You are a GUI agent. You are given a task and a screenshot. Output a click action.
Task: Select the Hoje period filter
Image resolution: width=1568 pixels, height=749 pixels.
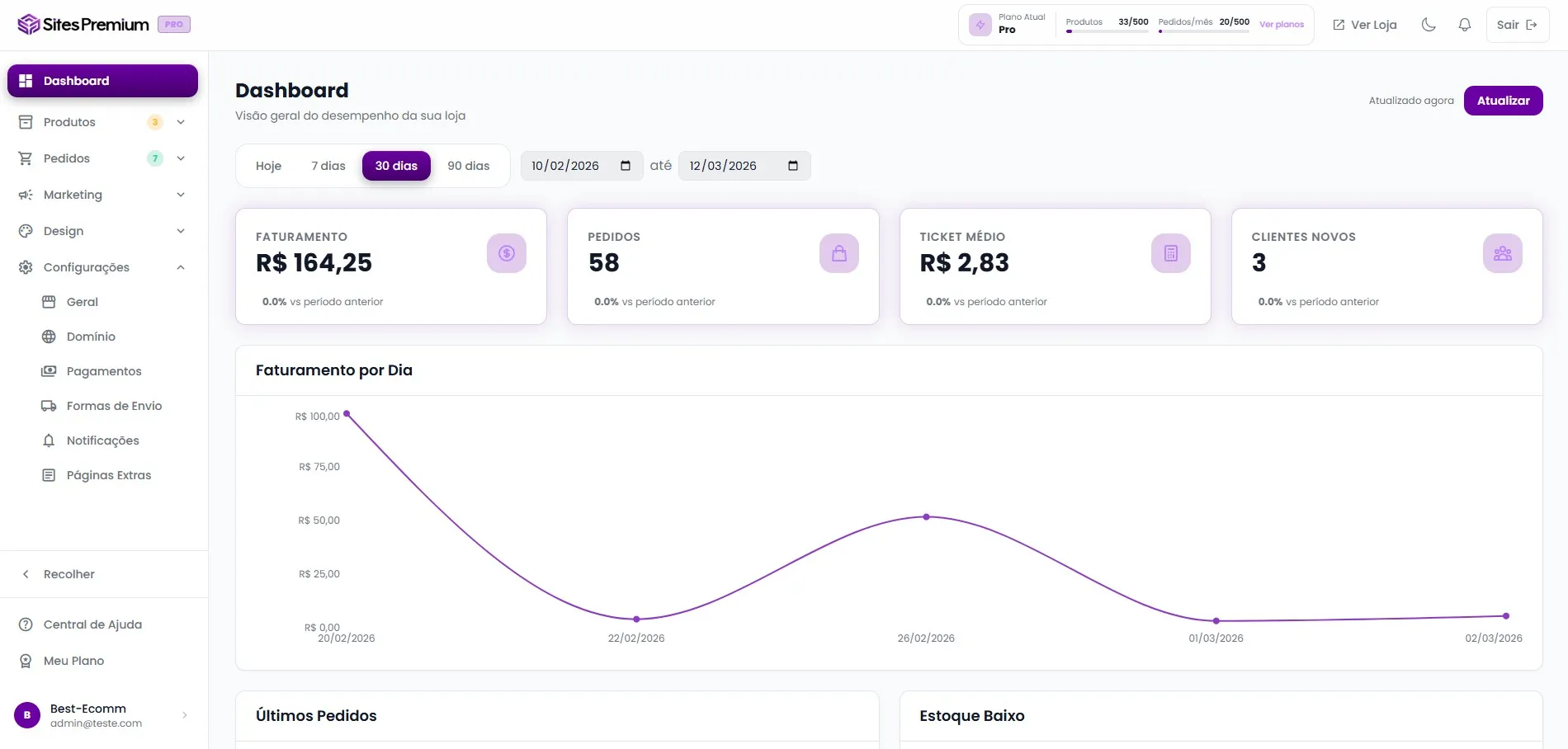click(268, 166)
